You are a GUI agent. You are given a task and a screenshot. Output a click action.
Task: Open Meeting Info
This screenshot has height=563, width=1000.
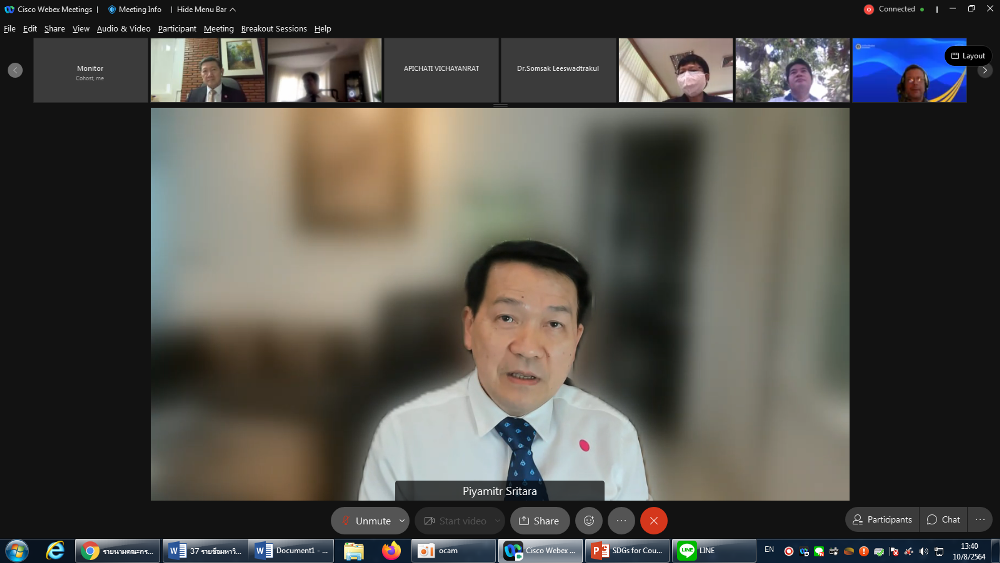[x=134, y=9]
